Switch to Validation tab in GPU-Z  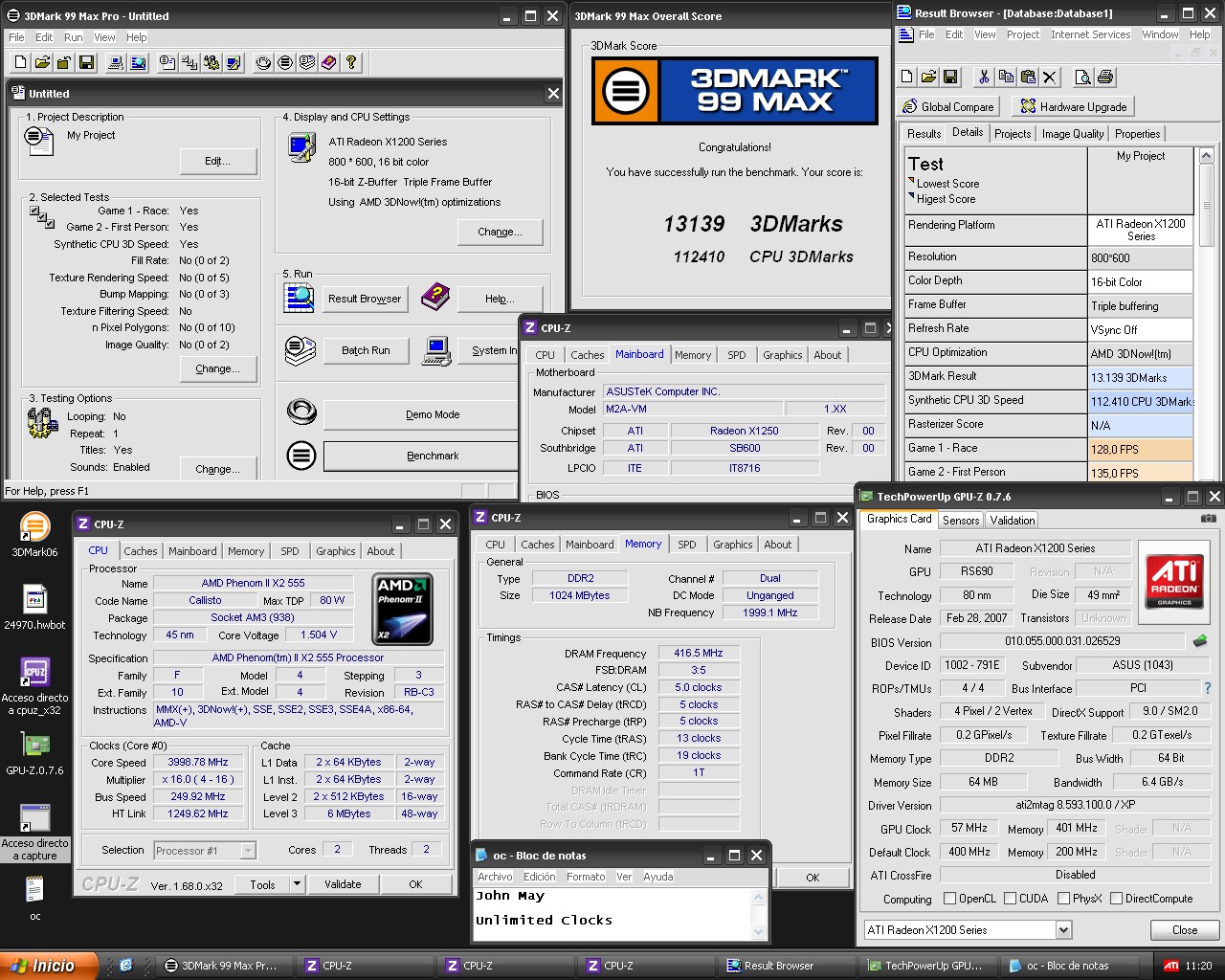(1013, 521)
